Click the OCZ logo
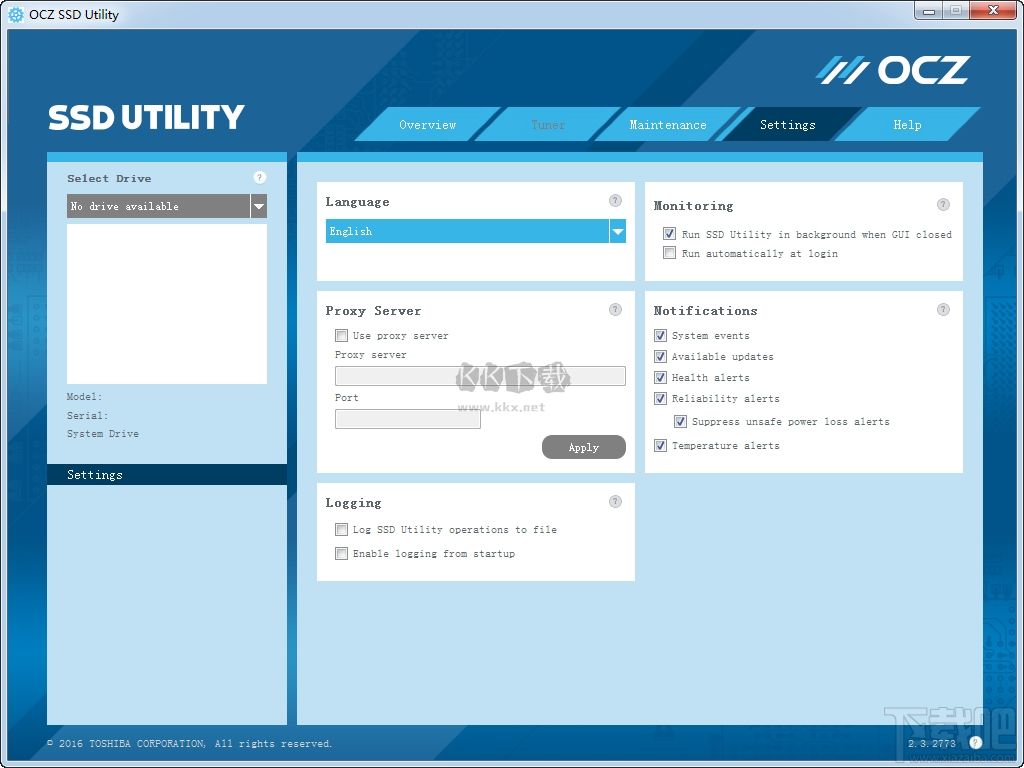Screen dimensions: 1024x768 (x=893, y=69)
